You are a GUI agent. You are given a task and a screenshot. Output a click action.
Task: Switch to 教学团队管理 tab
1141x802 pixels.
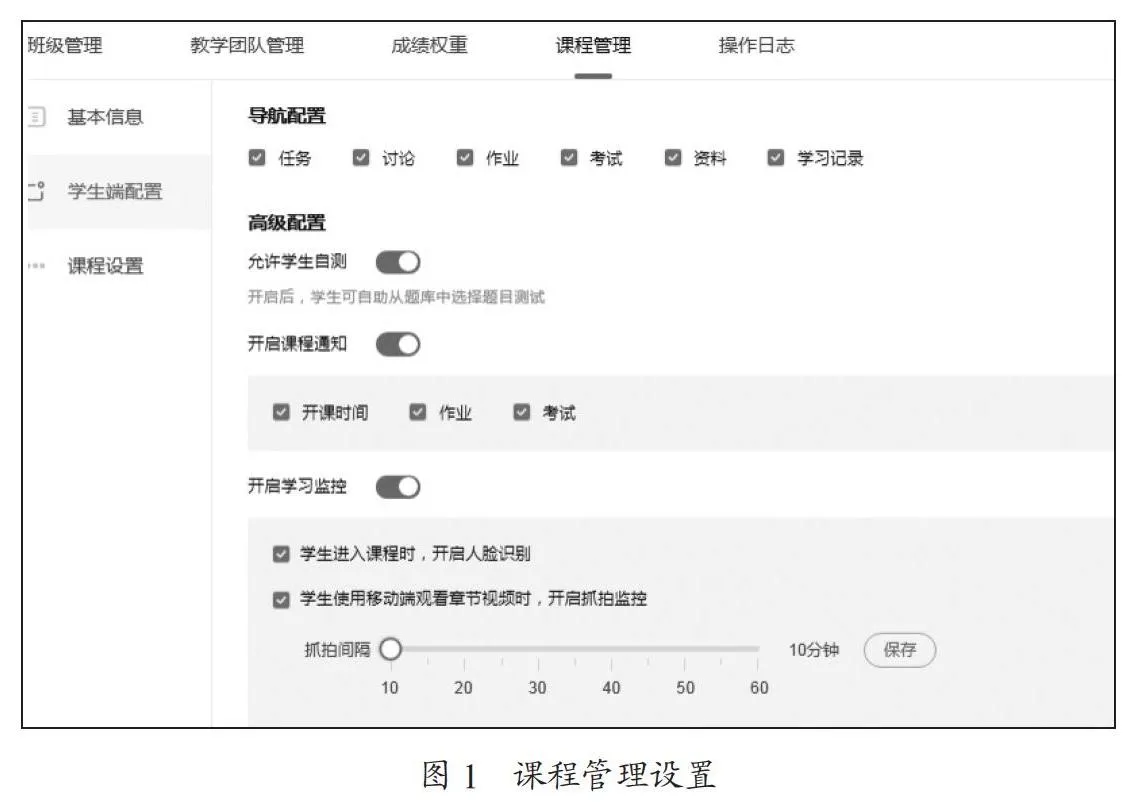coord(247,45)
